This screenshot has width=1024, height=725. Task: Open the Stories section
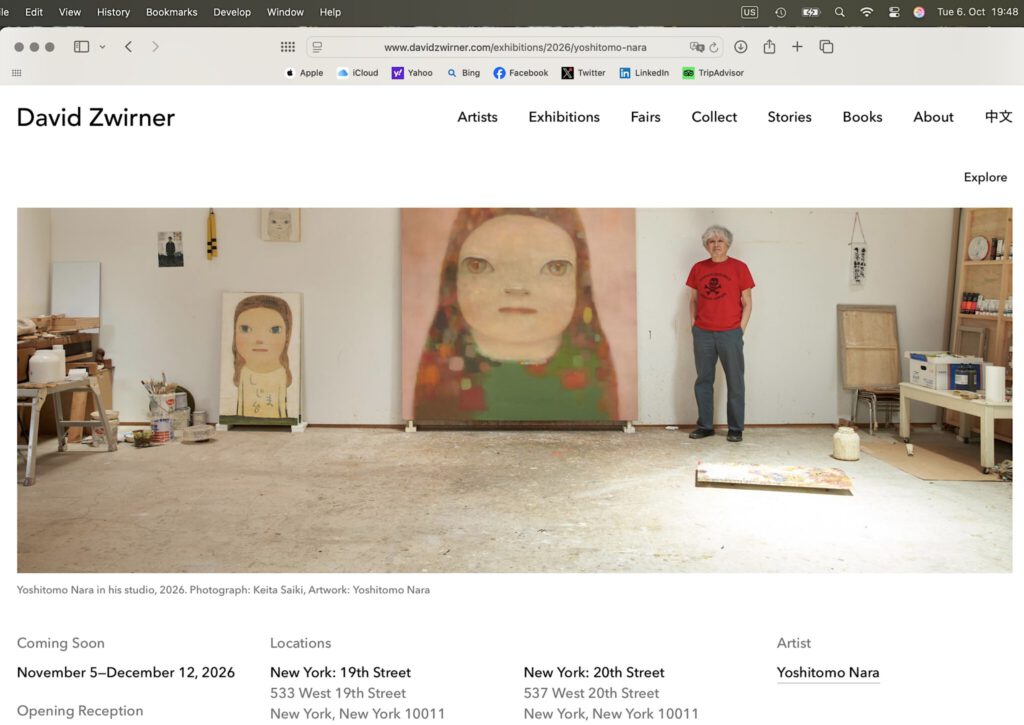coord(790,117)
